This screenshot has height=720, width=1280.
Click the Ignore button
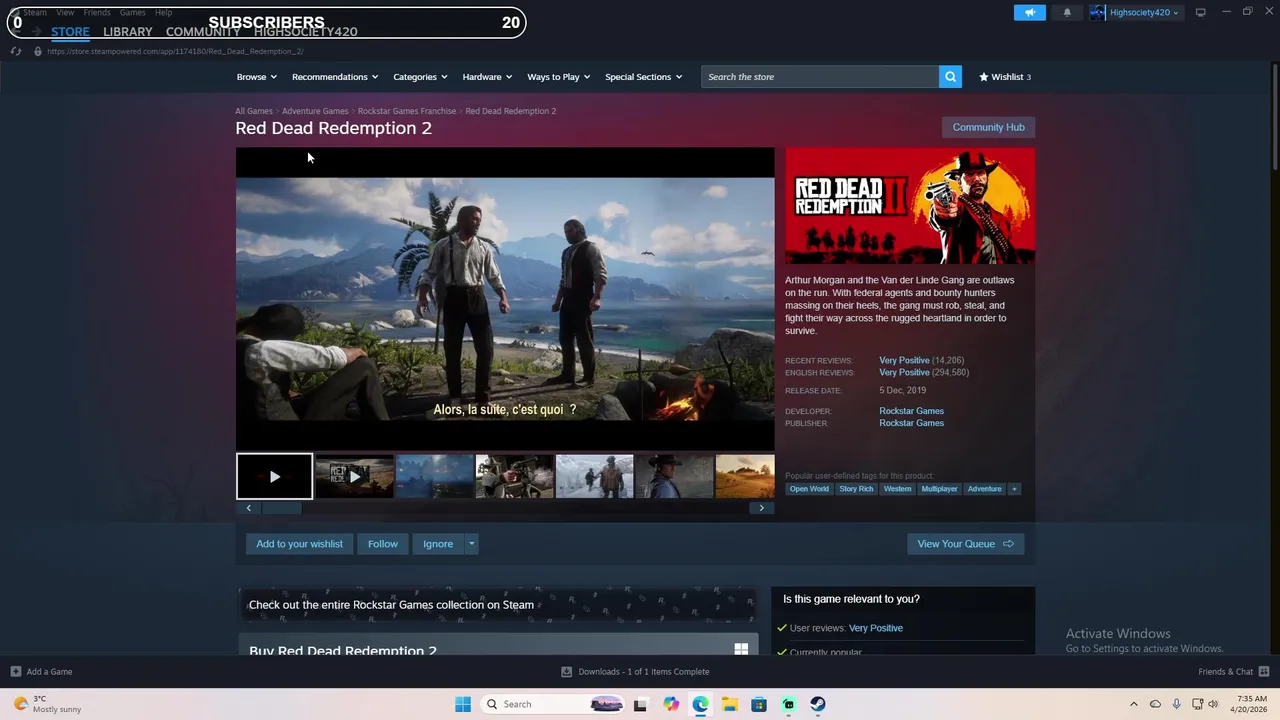point(438,544)
